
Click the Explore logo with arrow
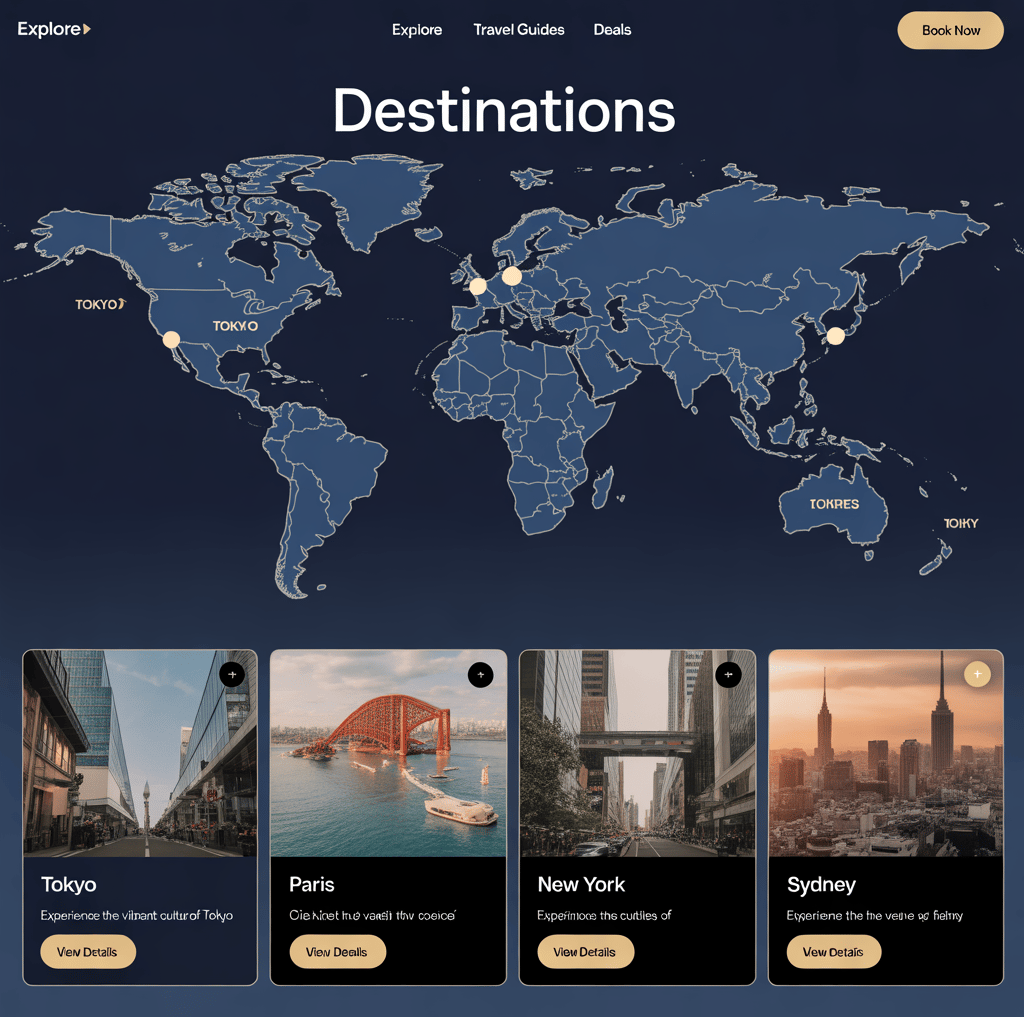[54, 29]
